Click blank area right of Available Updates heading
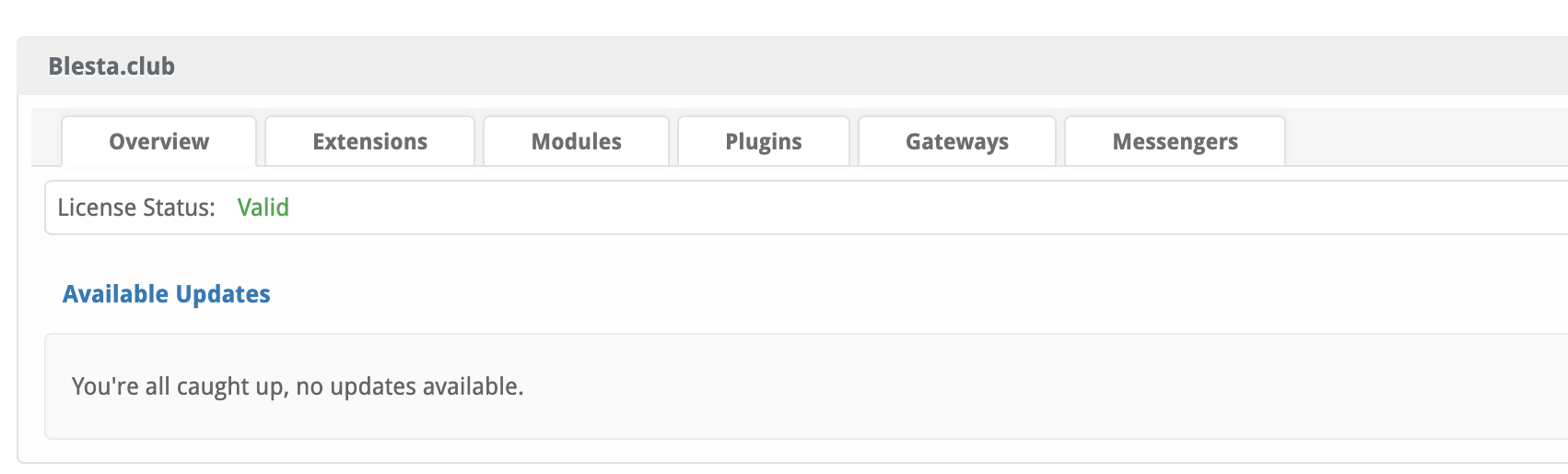 pyautogui.click(x=829, y=294)
